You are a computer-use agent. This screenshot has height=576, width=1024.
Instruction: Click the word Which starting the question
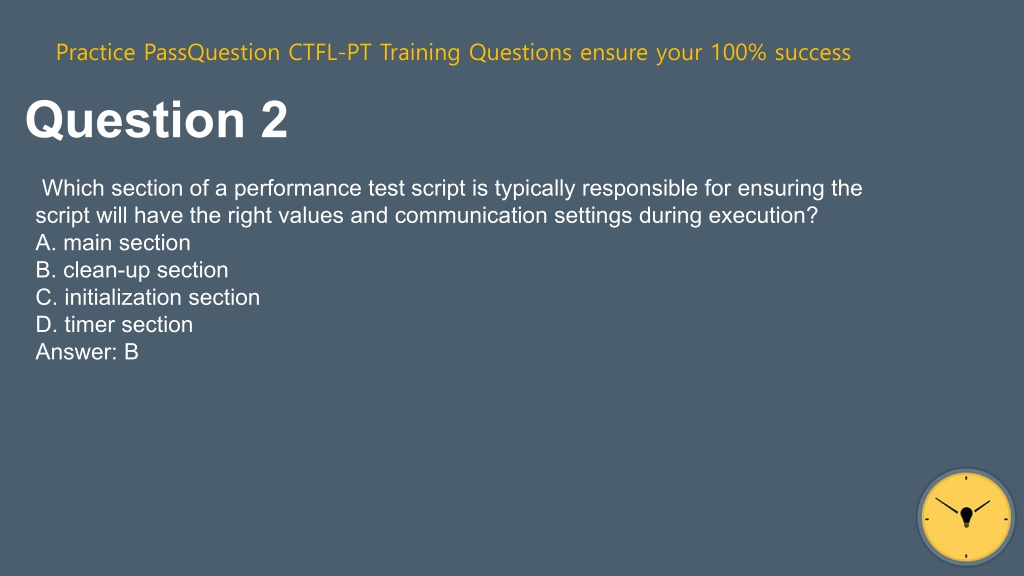click(73, 188)
